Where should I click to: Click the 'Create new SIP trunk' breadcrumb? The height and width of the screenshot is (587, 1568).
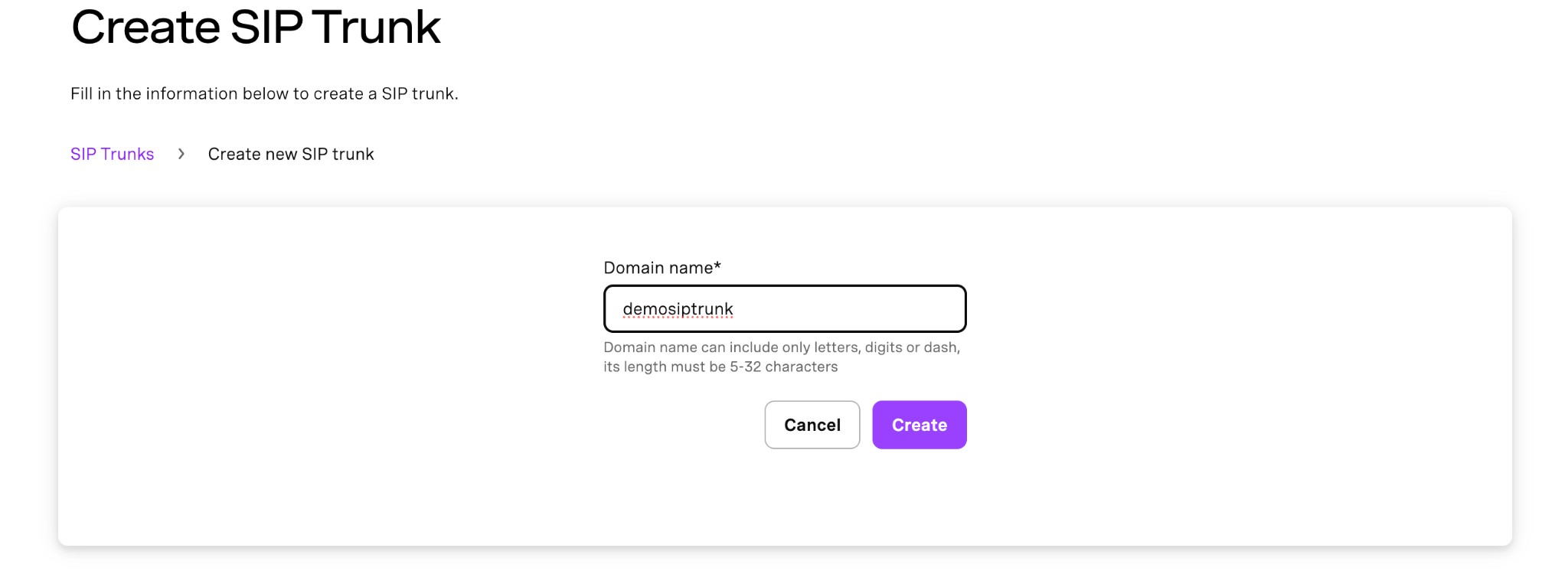(x=291, y=154)
